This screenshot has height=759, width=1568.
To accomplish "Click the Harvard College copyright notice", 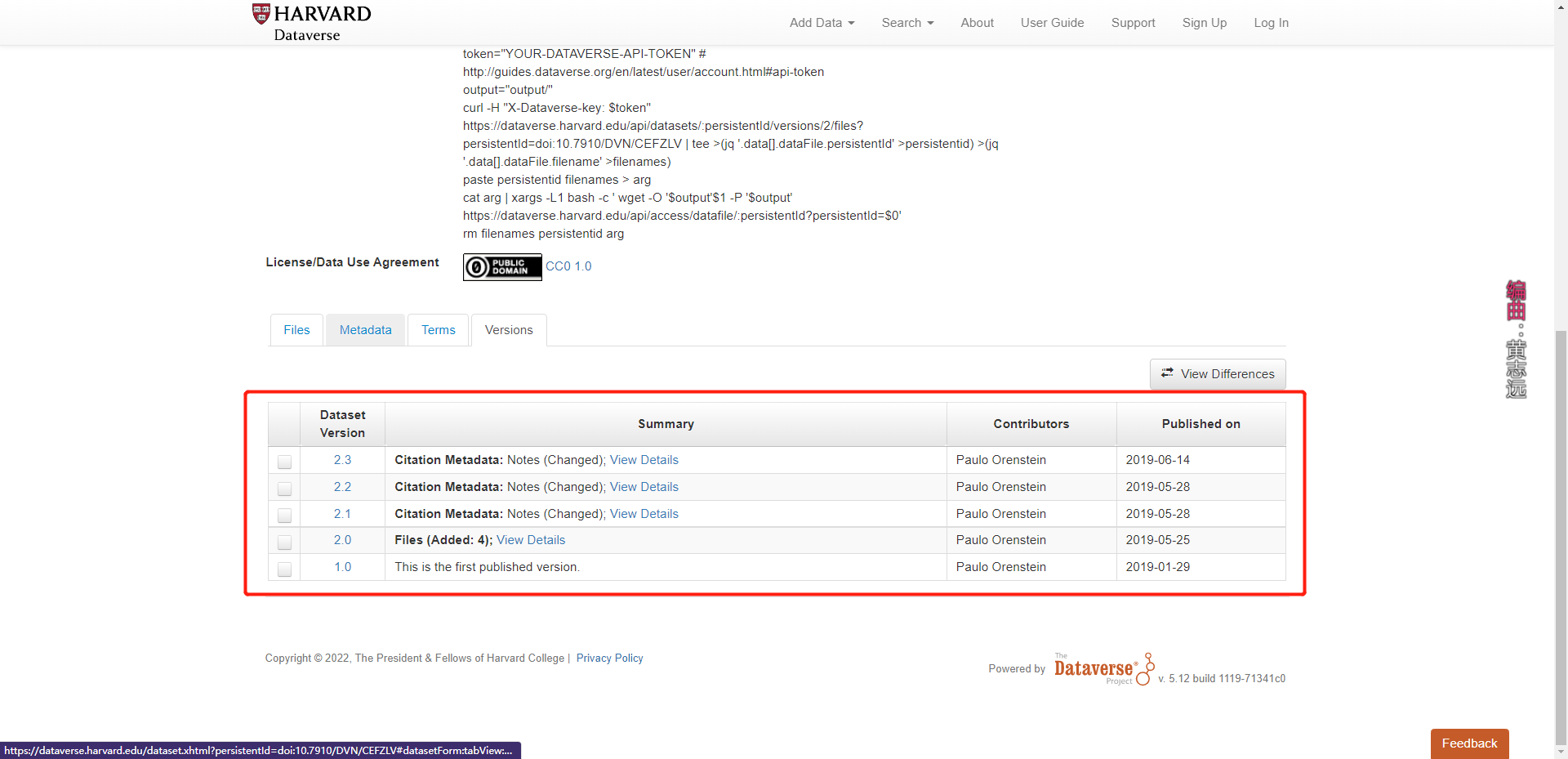I will [415, 659].
